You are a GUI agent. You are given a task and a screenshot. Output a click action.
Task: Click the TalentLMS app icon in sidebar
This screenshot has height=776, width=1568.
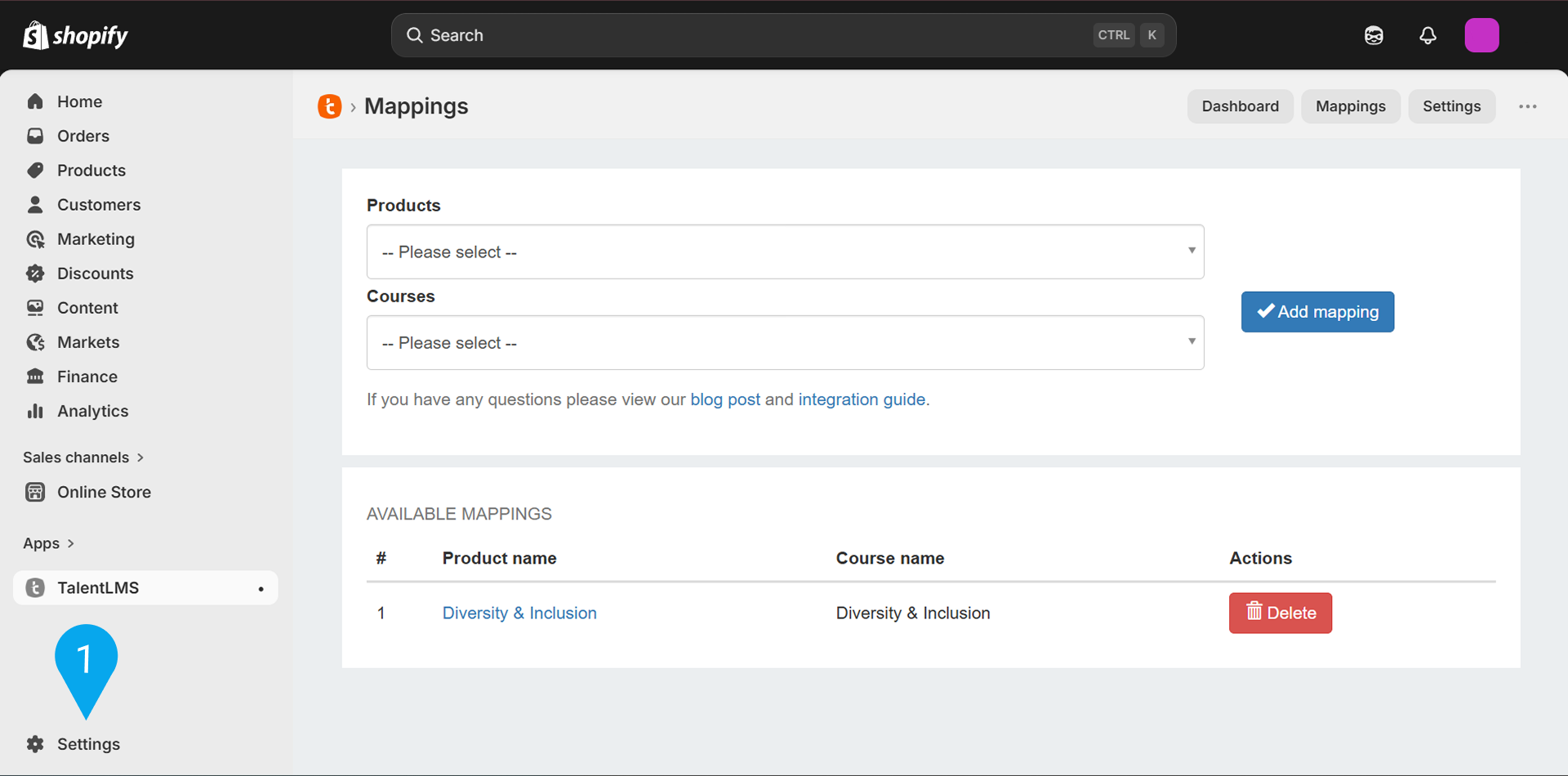(35, 587)
